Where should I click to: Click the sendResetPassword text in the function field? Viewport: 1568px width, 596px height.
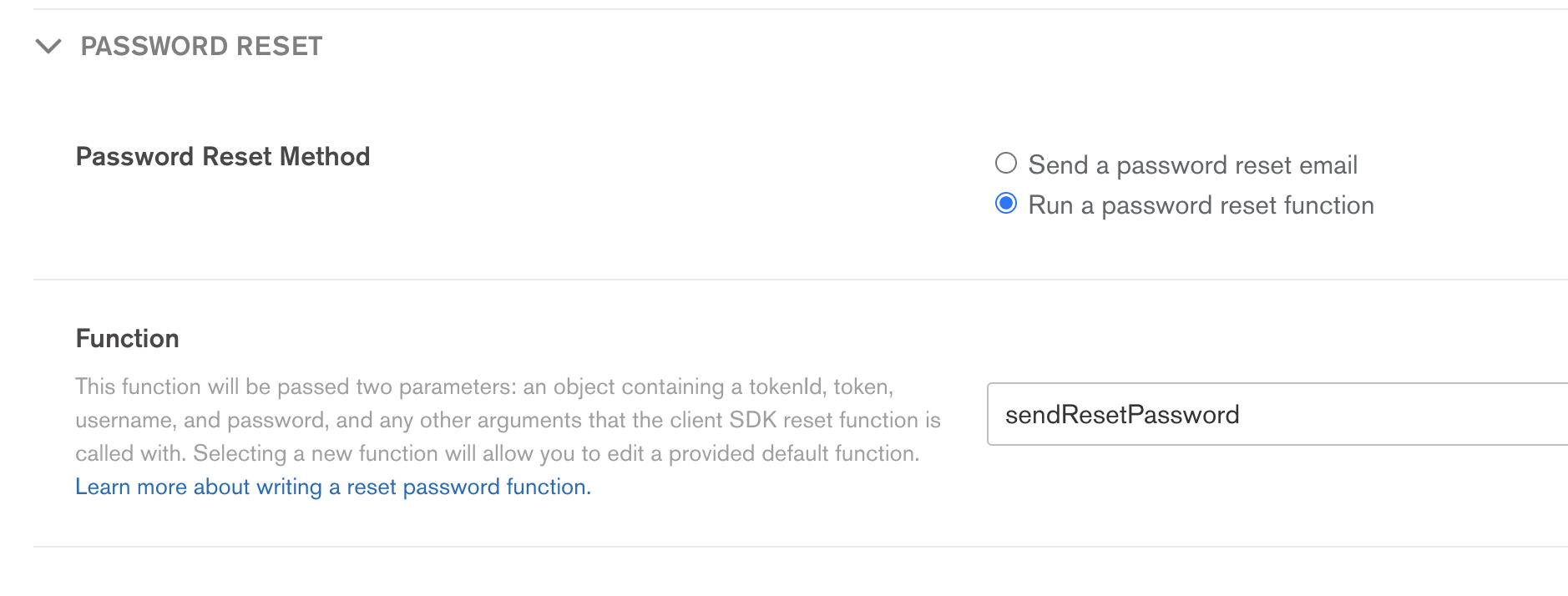tap(1121, 415)
